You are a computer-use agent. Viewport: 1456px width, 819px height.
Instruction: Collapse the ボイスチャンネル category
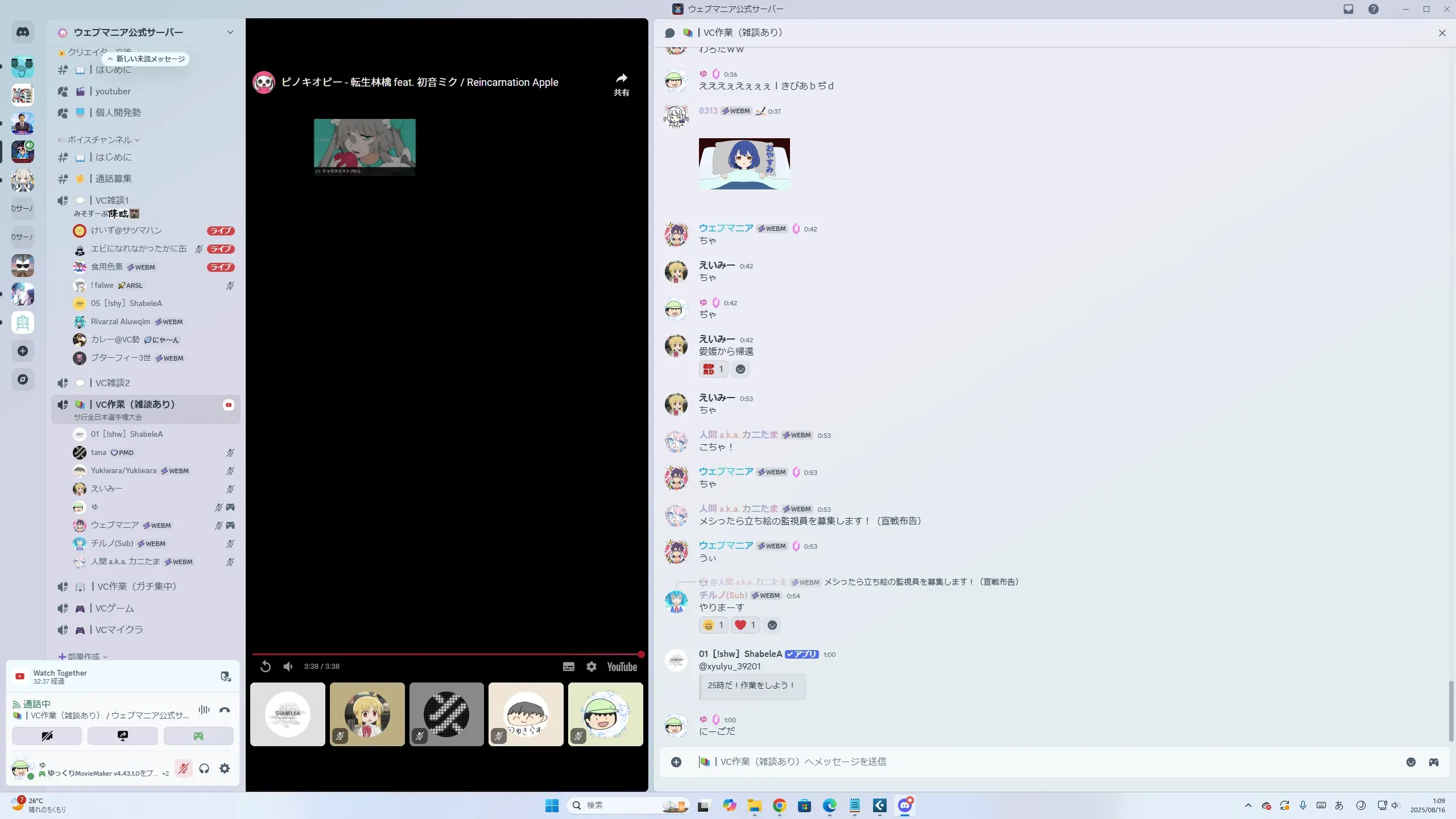coord(100,140)
